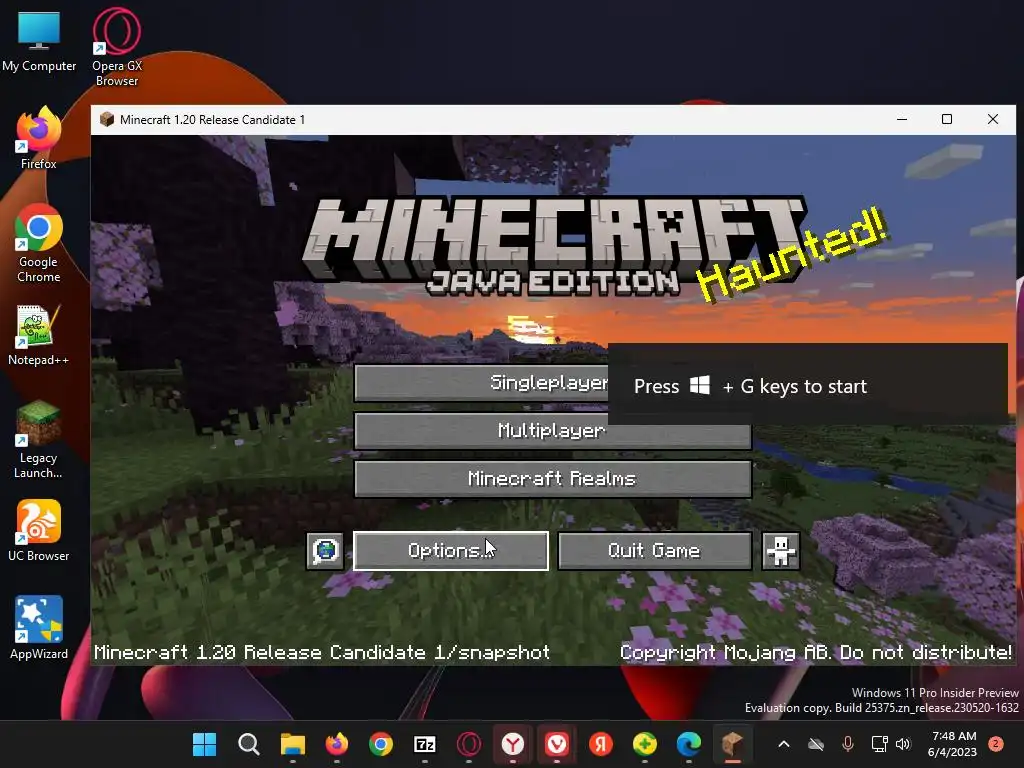Image resolution: width=1024 pixels, height=768 pixels.
Task: Open Yandex Browser taskbar icon with Y
Action: 513,744
